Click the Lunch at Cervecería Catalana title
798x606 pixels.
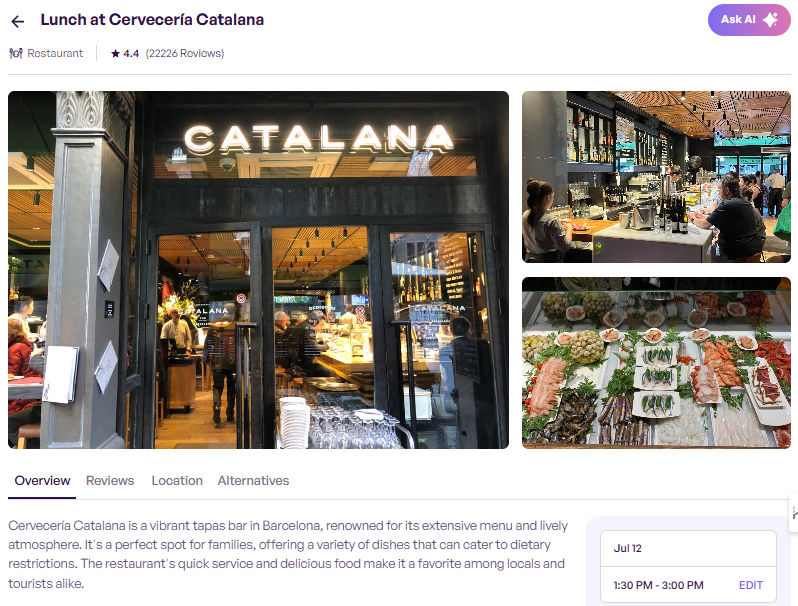(x=152, y=20)
